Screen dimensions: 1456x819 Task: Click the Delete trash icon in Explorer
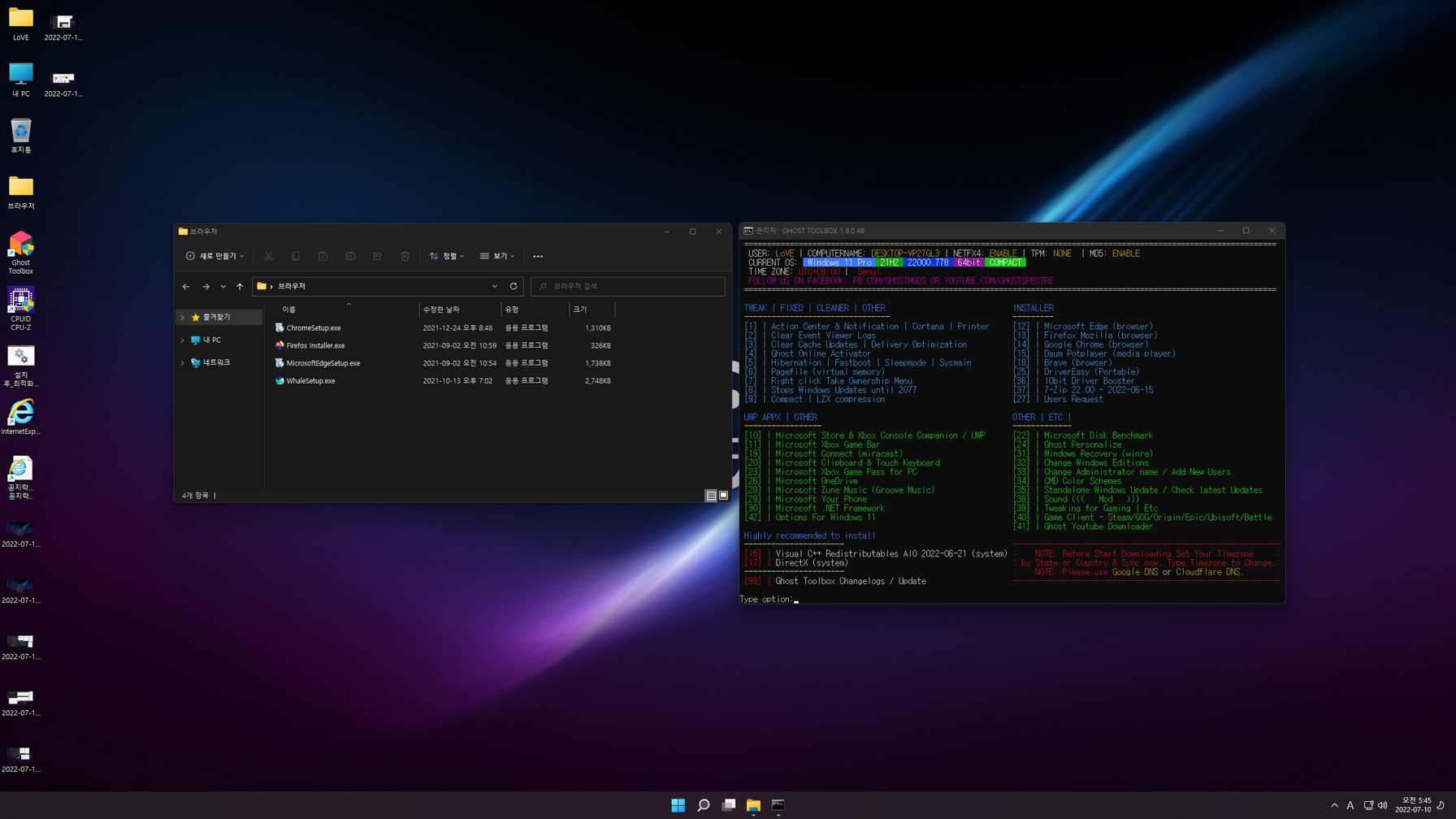point(405,256)
